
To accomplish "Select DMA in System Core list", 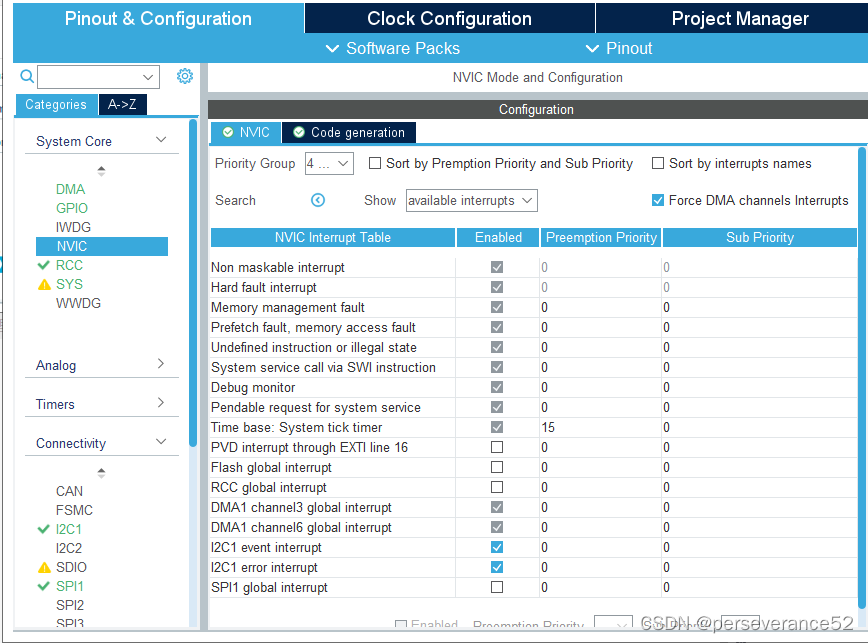I will tap(70, 189).
